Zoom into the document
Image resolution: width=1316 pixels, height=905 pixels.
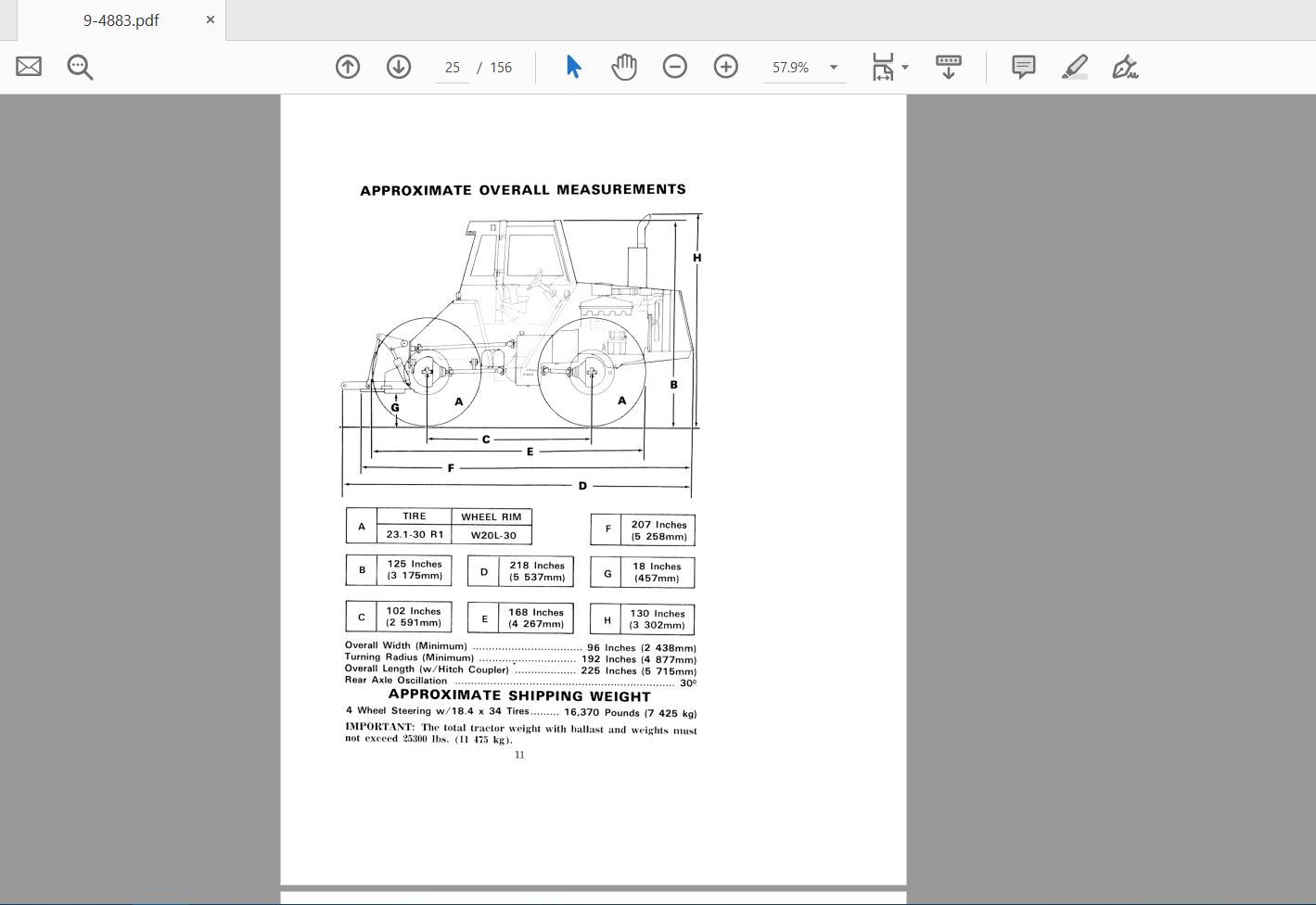(726, 66)
